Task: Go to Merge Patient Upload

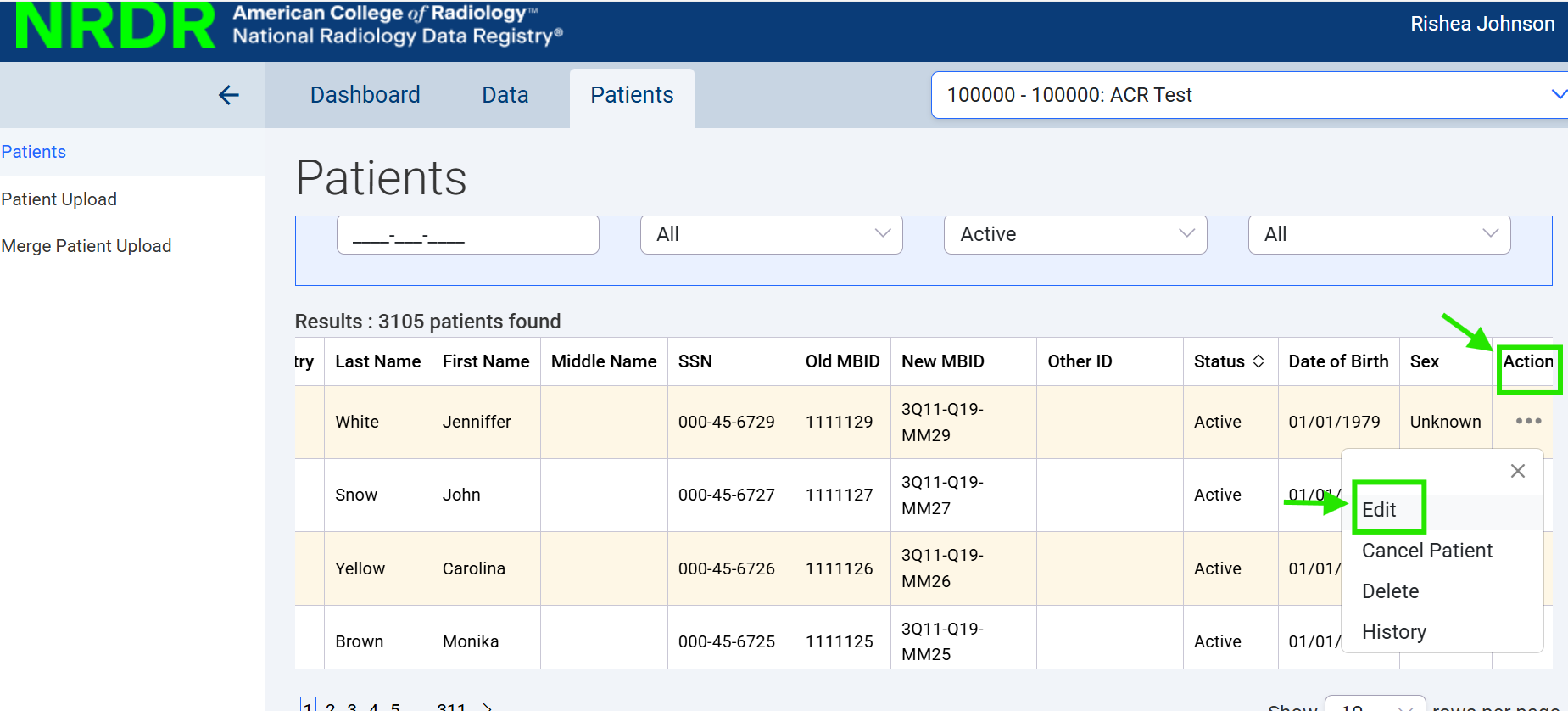Action: pyautogui.click(x=86, y=246)
